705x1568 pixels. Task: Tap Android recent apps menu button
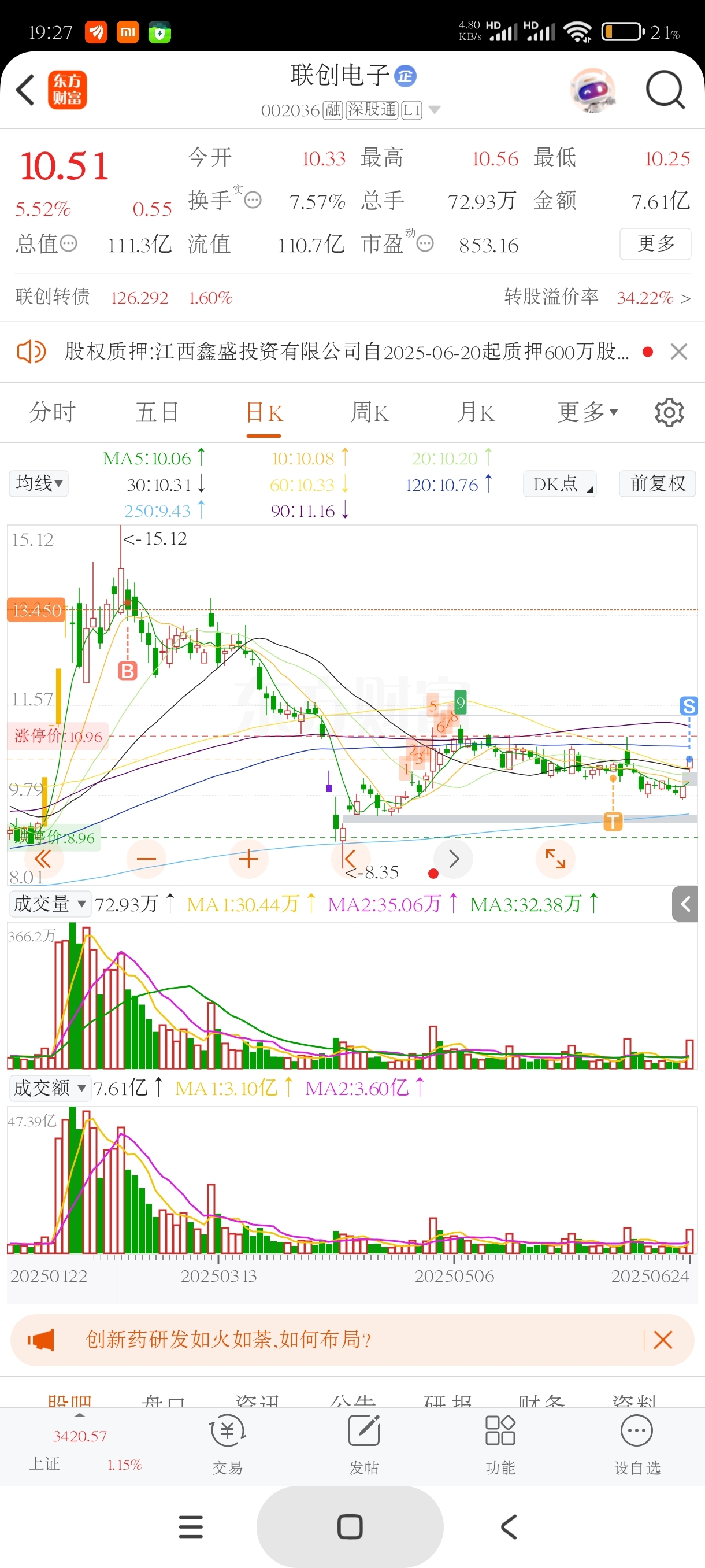191,1526
